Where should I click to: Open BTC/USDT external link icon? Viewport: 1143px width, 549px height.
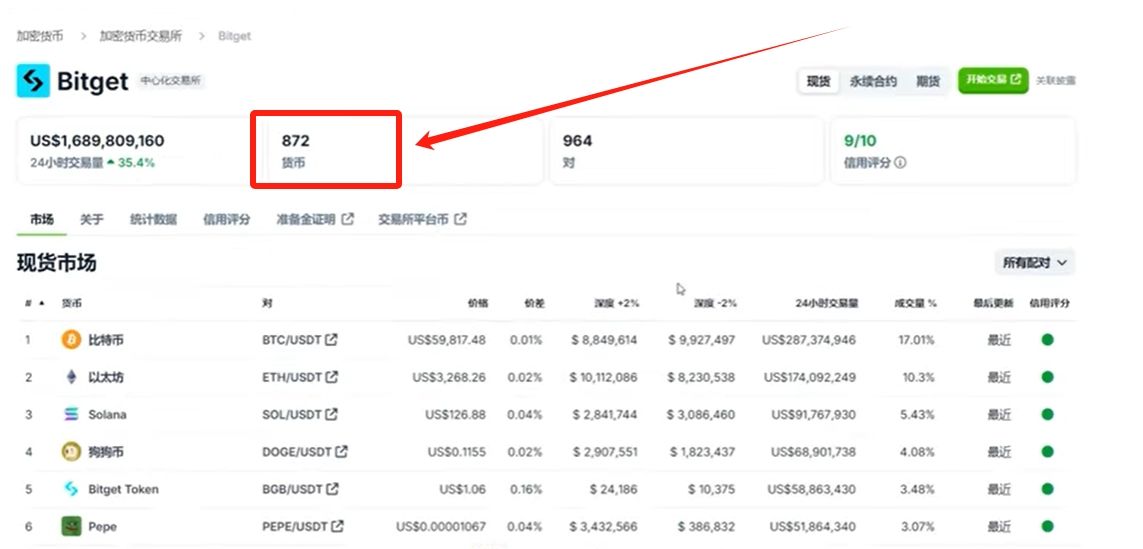[332, 339]
